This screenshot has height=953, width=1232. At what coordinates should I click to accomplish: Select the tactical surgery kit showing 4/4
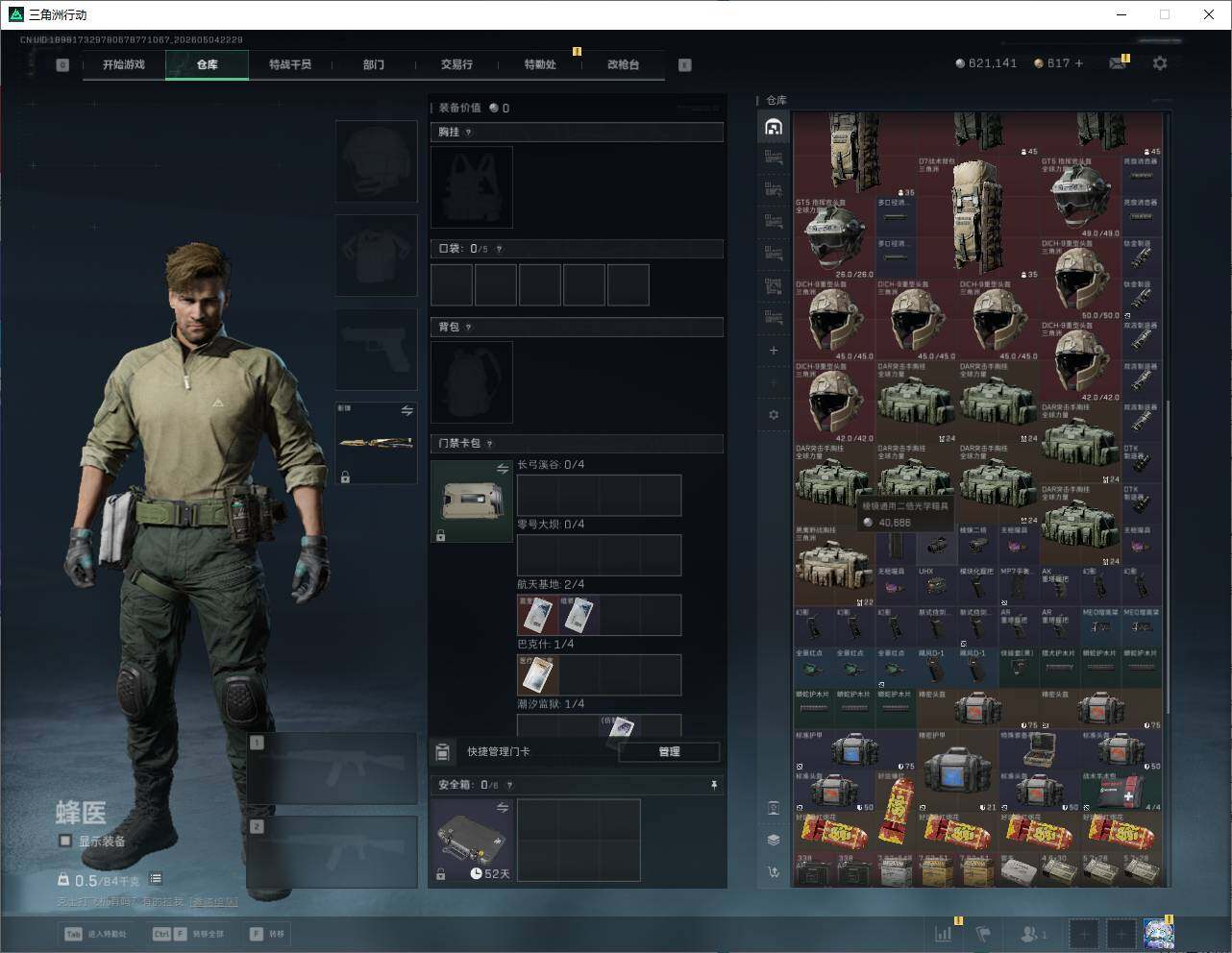click(x=1122, y=791)
